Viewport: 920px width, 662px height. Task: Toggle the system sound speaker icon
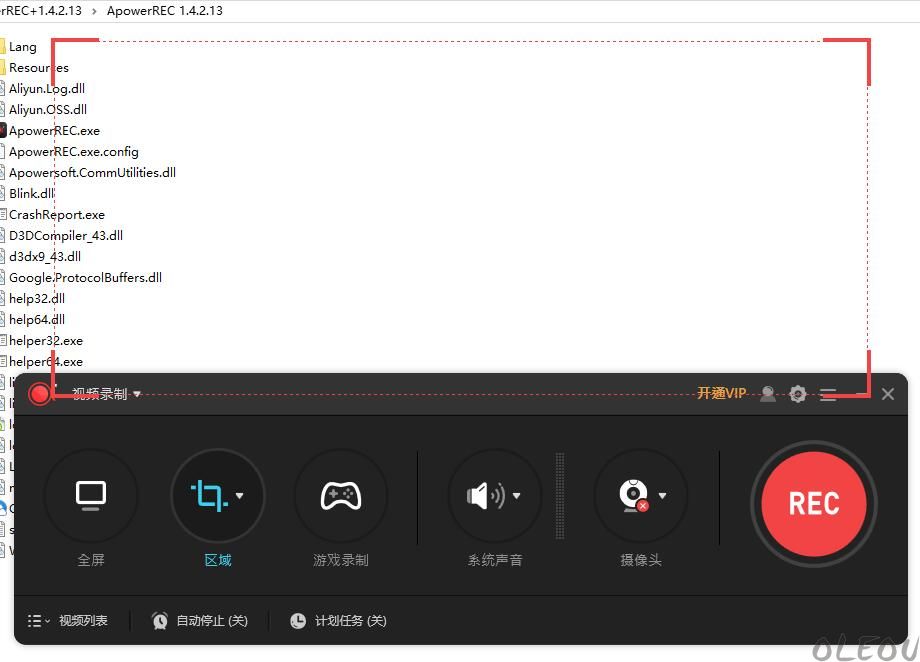[486, 496]
